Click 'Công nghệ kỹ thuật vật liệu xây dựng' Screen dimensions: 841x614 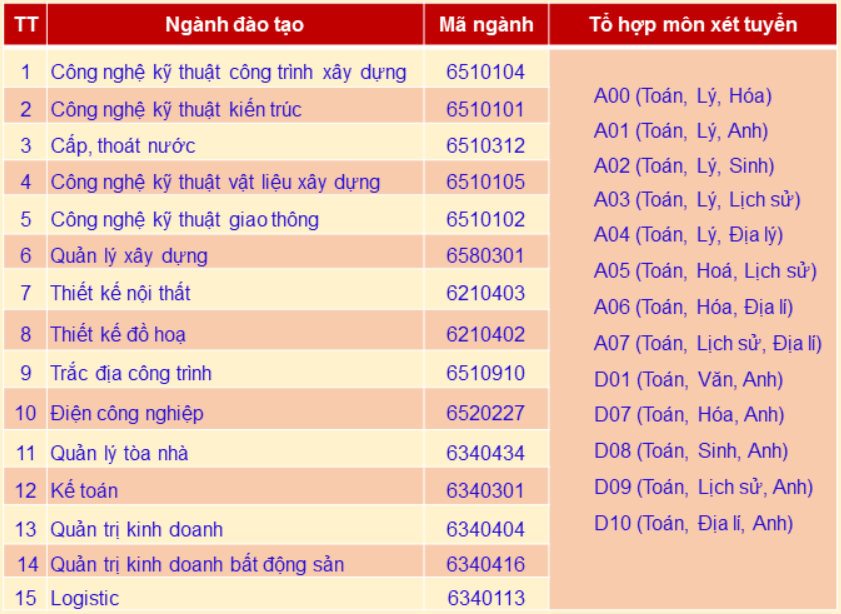[215, 182]
